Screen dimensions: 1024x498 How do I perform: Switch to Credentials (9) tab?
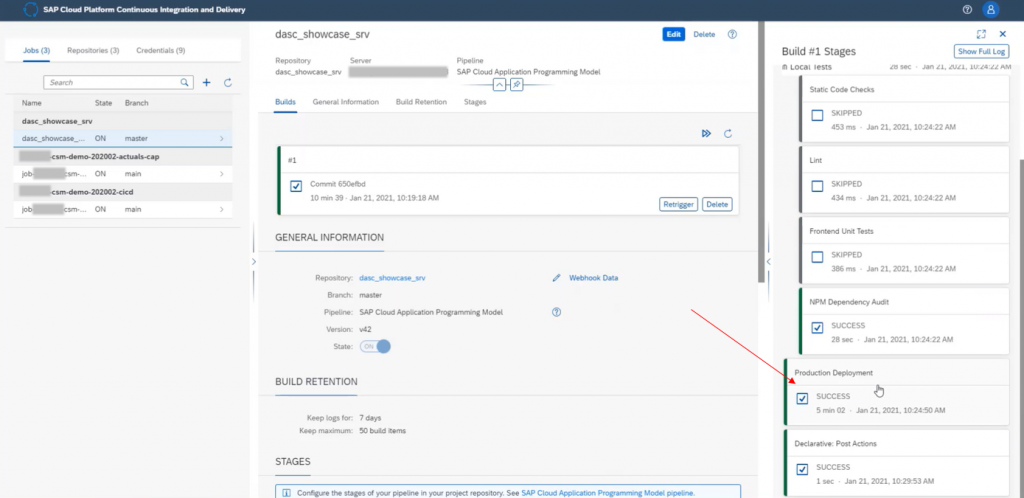coord(161,50)
